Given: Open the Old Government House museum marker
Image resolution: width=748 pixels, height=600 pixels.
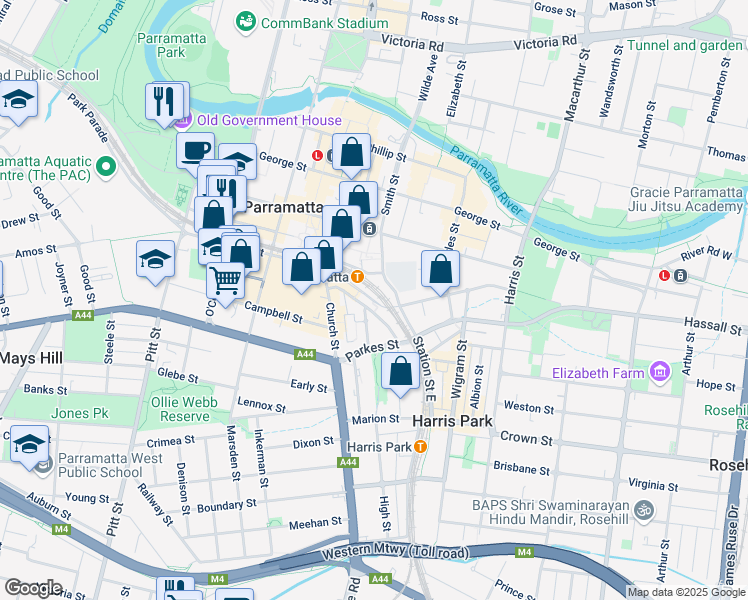Looking at the screenshot, I should click(x=183, y=120).
